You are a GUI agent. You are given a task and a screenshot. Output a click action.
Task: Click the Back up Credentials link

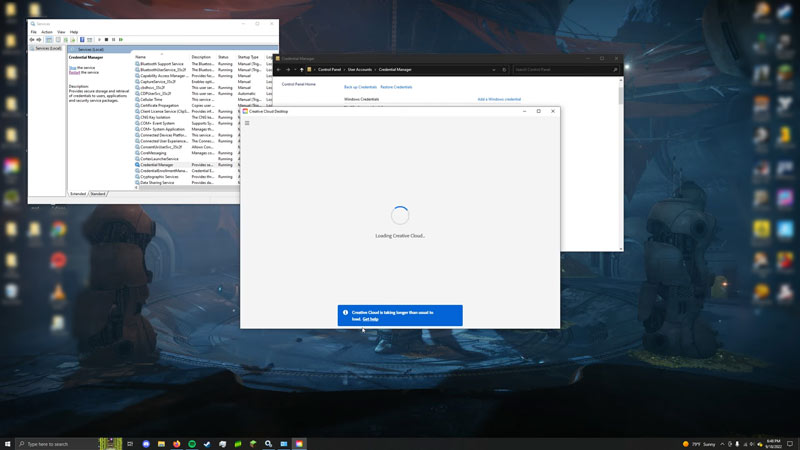click(x=360, y=87)
